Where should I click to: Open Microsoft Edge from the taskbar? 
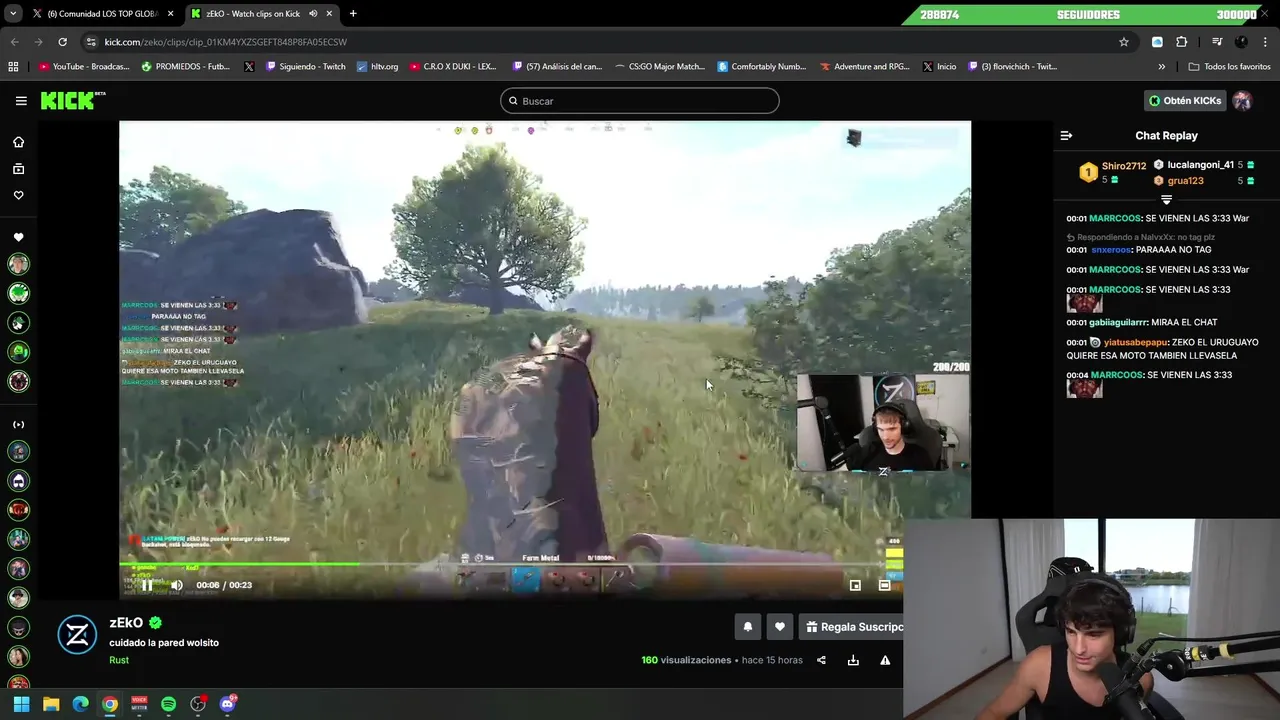[80, 704]
